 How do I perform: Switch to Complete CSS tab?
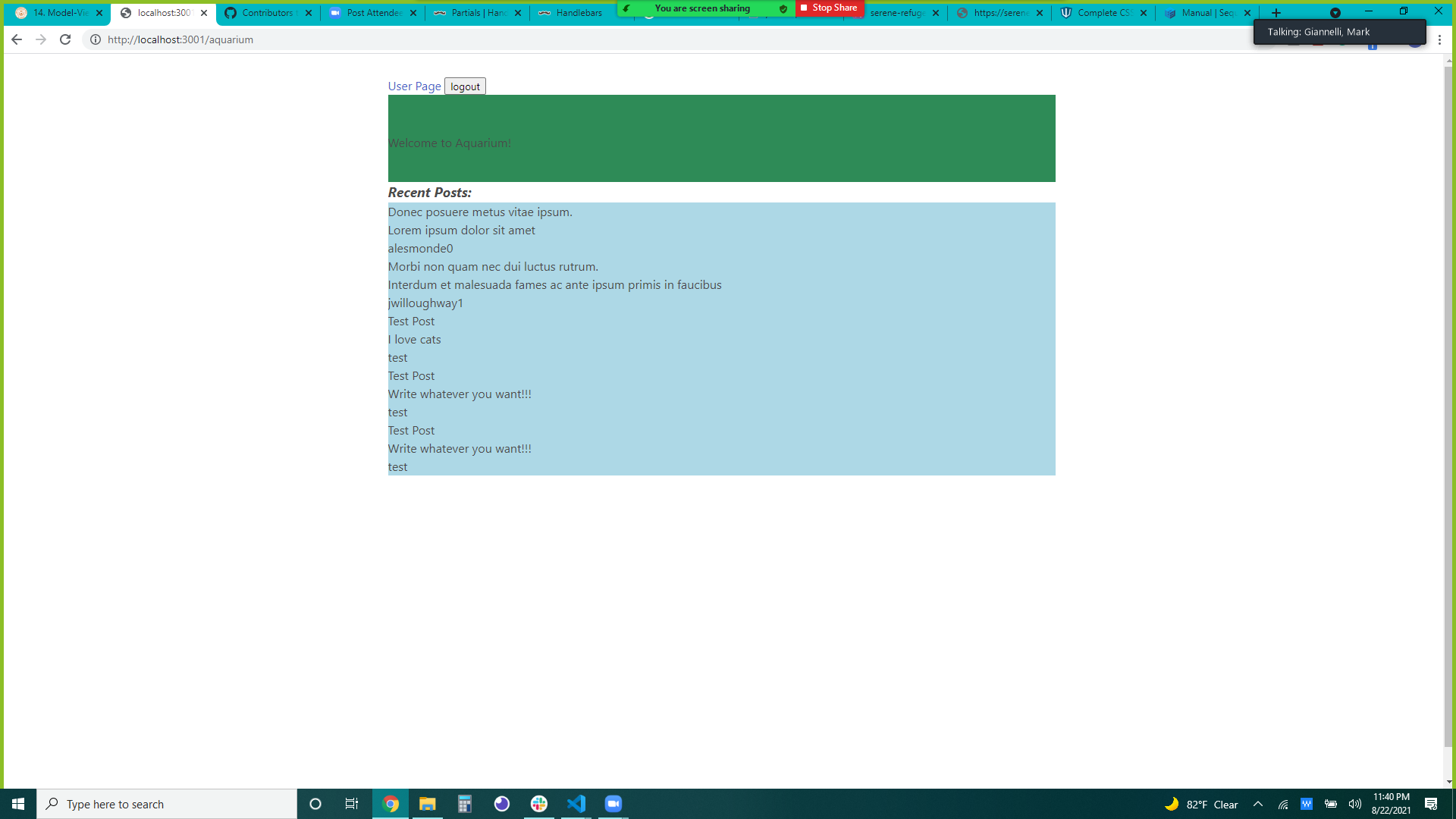[1103, 13]
